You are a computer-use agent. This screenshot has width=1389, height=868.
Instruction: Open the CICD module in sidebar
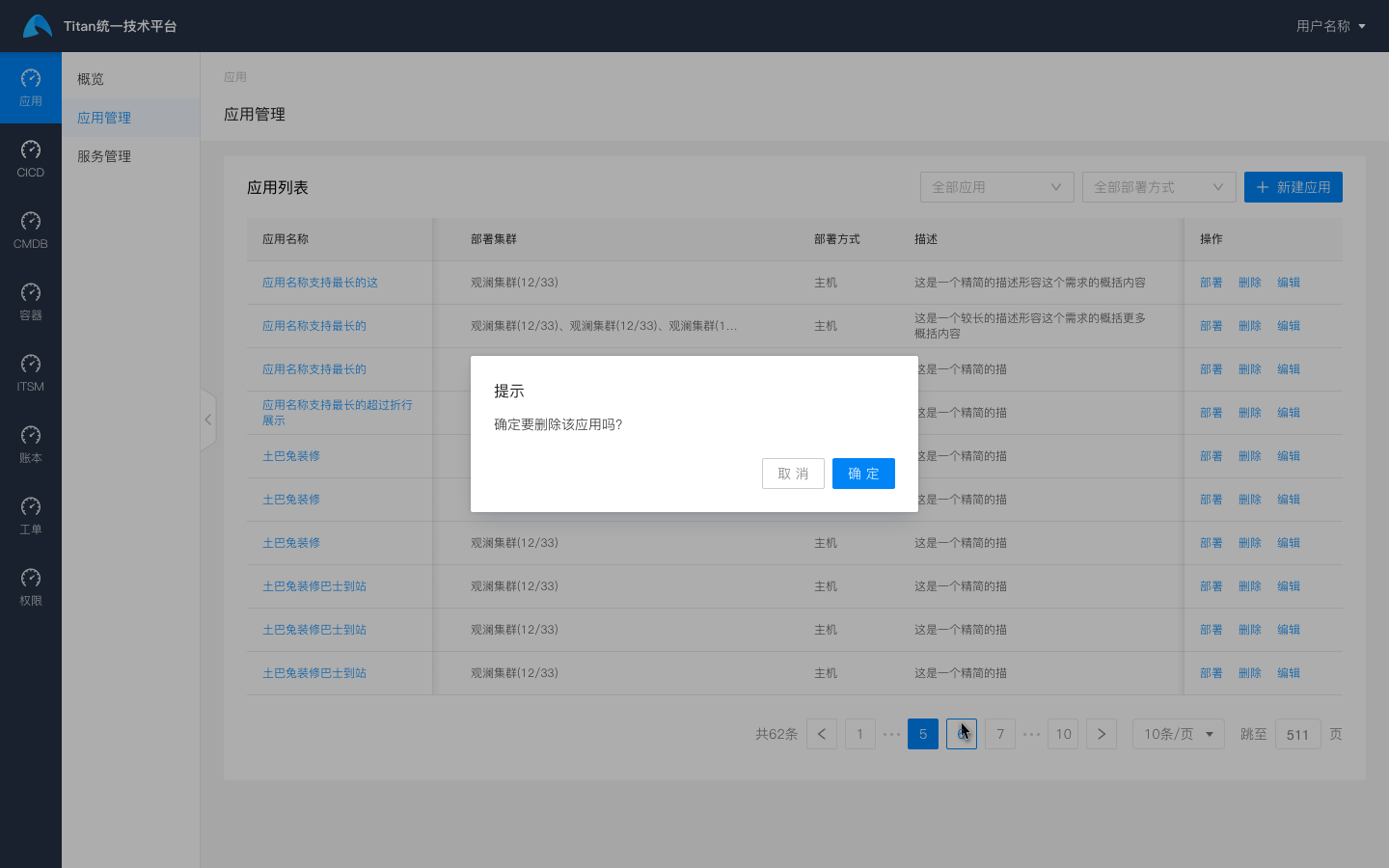tap(31, 159)
